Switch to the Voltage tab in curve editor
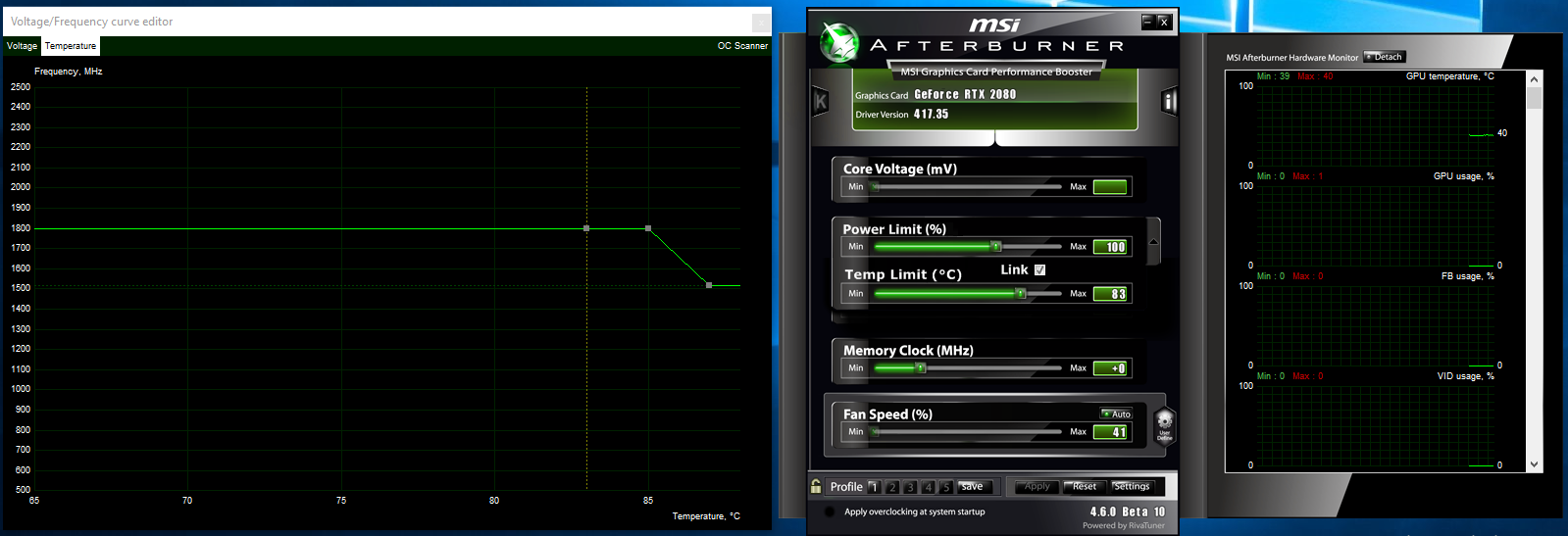 click(x=22, y=46)
